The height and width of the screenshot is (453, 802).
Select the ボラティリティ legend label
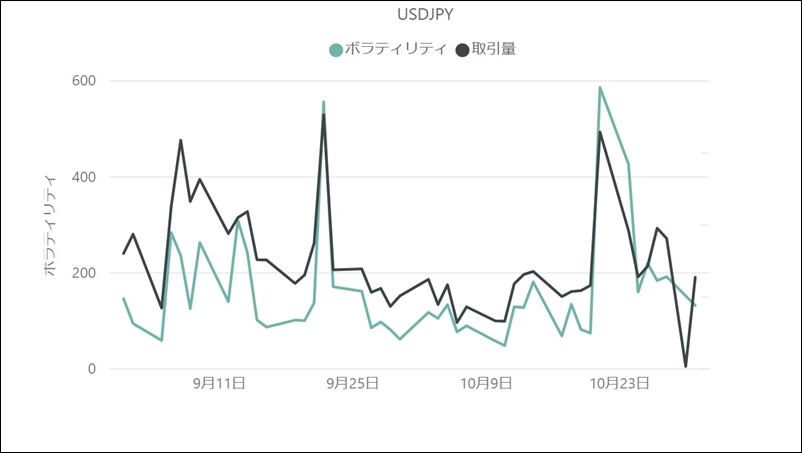click(395, 49)
